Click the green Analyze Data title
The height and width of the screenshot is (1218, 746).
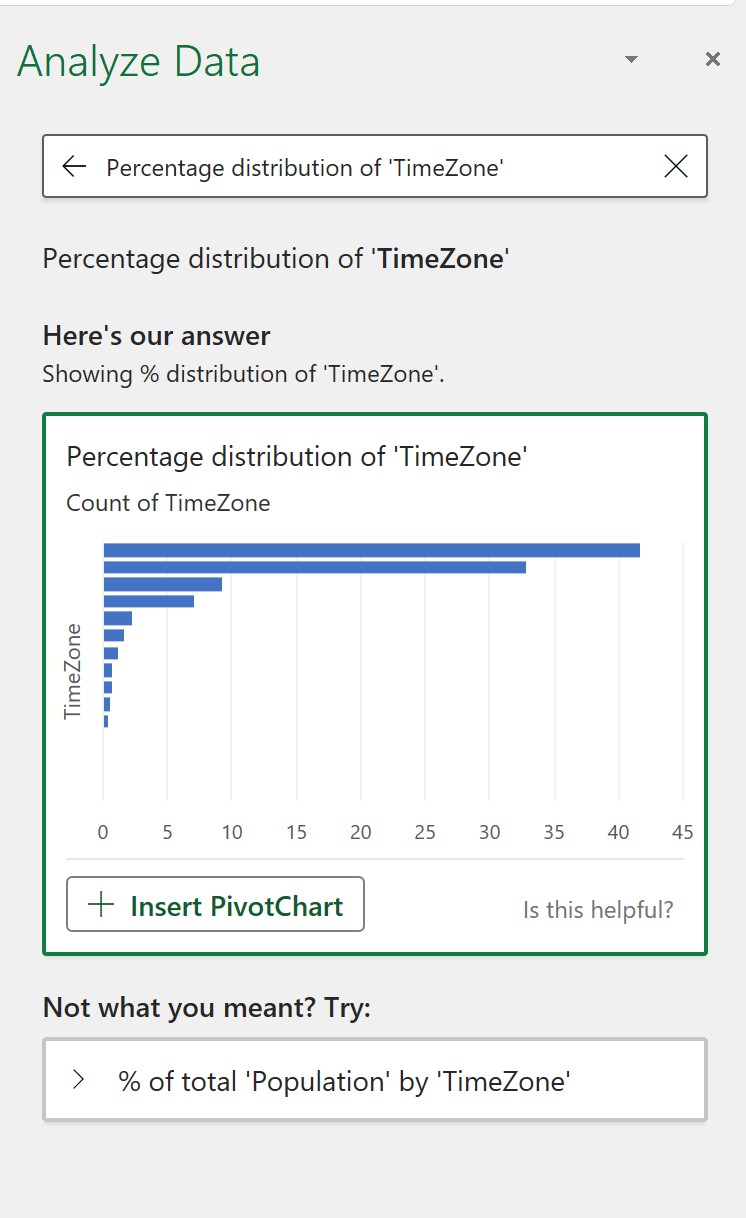(138, 61)
